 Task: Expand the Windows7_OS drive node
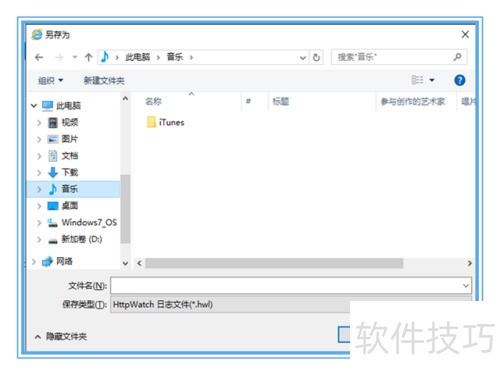pos(39,223)
